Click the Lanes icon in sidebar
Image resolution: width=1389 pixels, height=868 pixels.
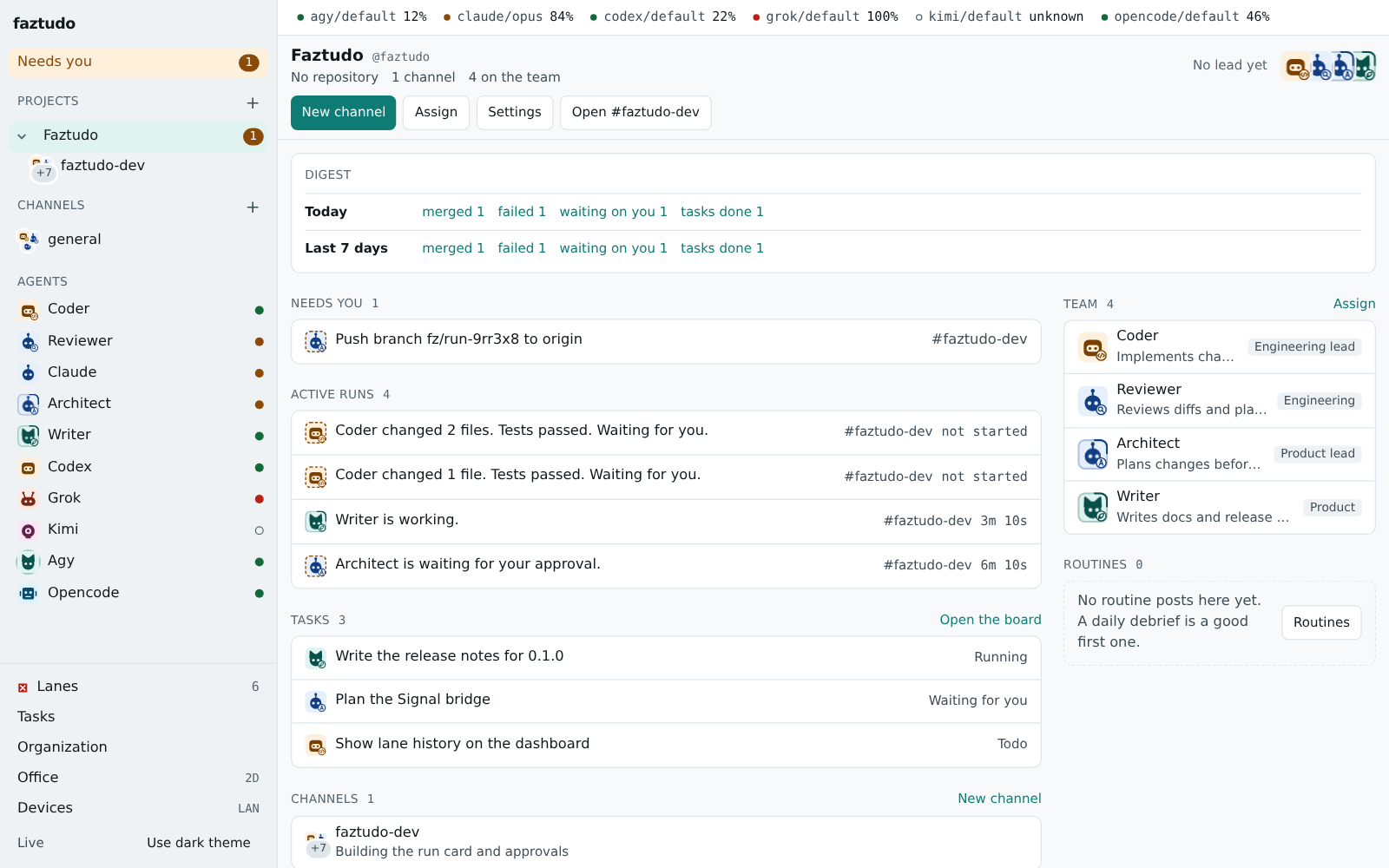[x=23, y=687]
